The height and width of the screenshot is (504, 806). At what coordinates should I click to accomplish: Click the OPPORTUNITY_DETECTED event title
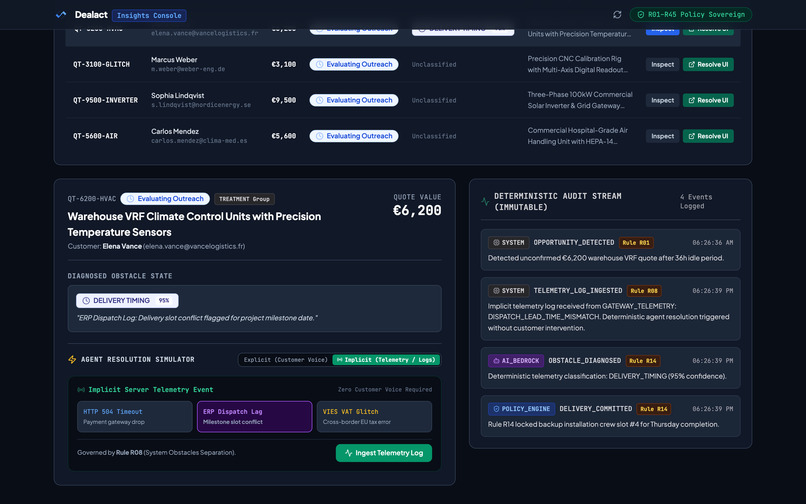pyautogui.click(x=574, y=243)
